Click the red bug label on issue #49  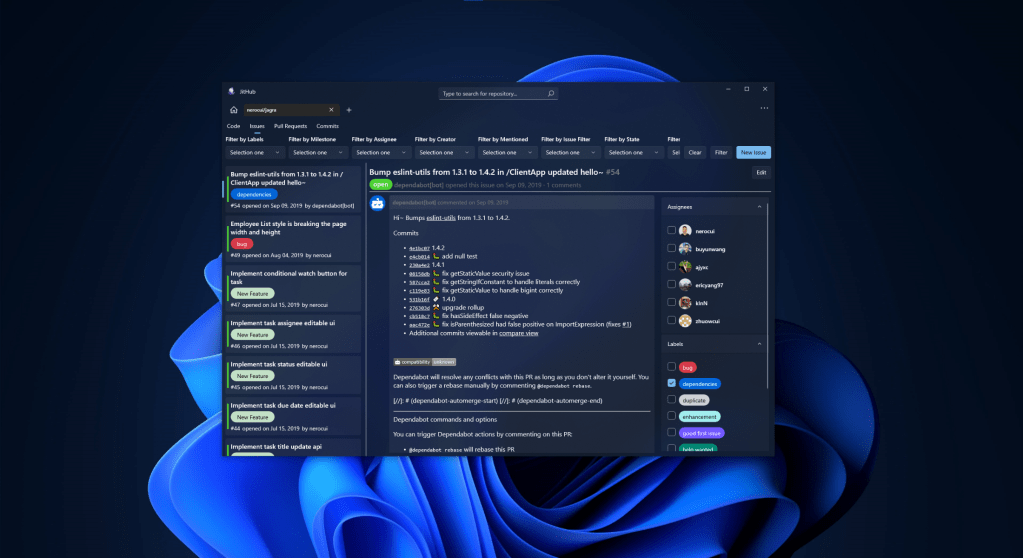point(241,243)
